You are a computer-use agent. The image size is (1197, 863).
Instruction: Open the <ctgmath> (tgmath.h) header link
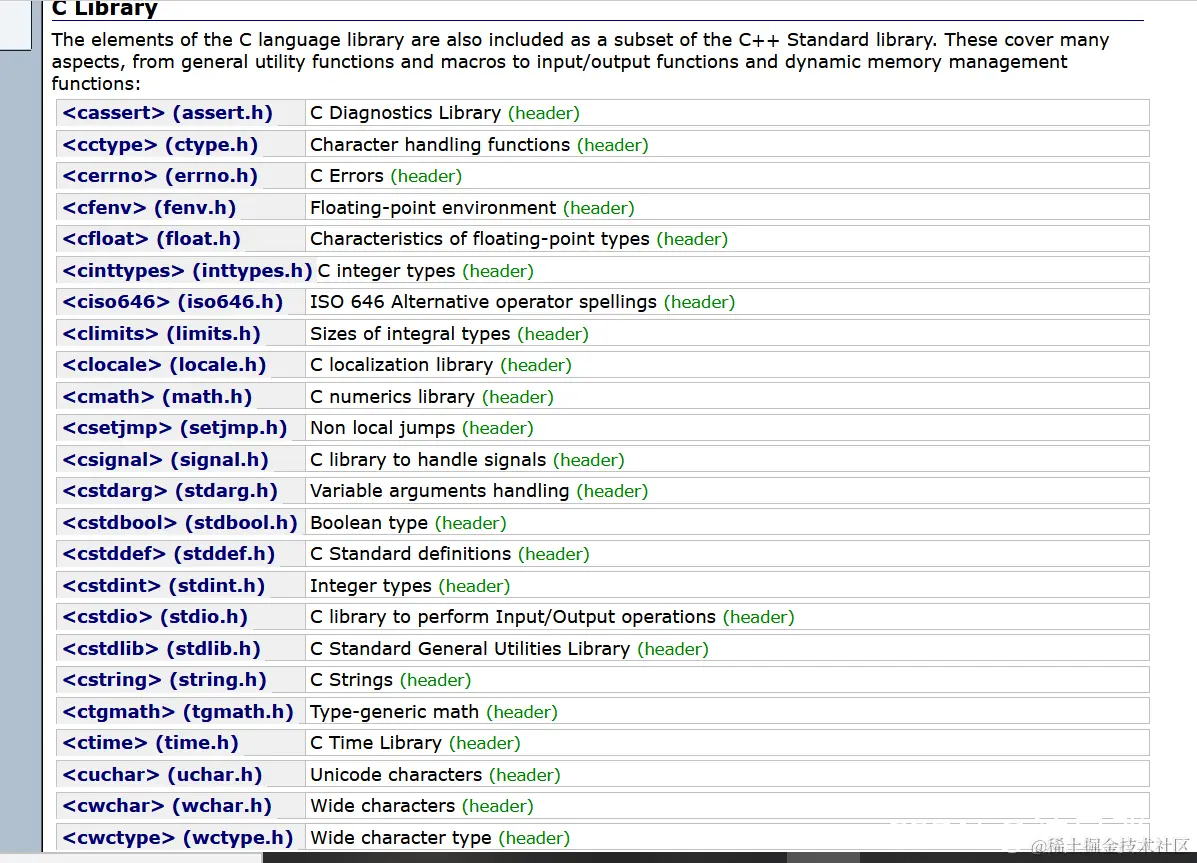[178, 712]
